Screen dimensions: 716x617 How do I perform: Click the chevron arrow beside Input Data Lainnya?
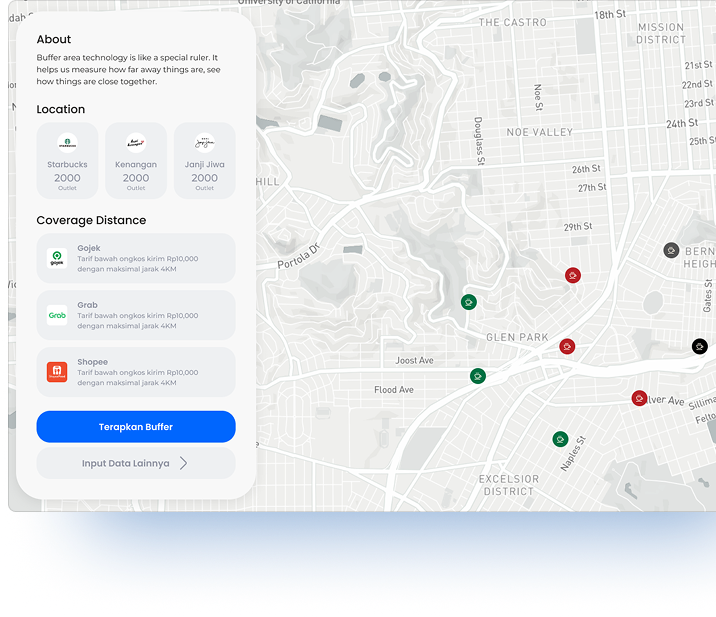pos(183,463)
